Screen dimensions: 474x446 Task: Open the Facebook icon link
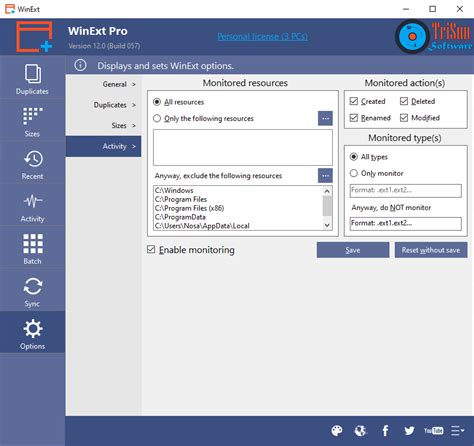point(385,431)
